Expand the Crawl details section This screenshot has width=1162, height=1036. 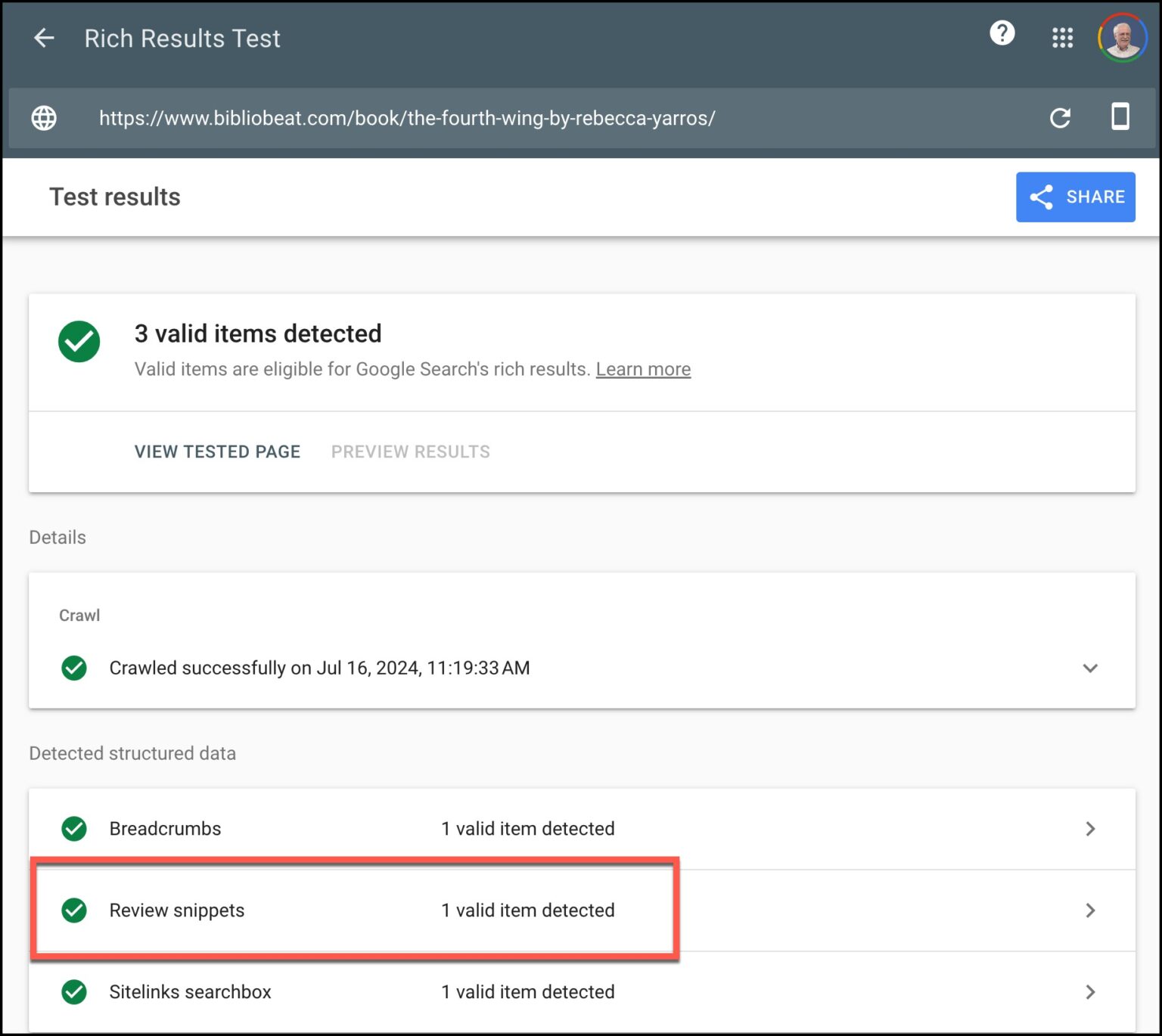(1090, 668)
